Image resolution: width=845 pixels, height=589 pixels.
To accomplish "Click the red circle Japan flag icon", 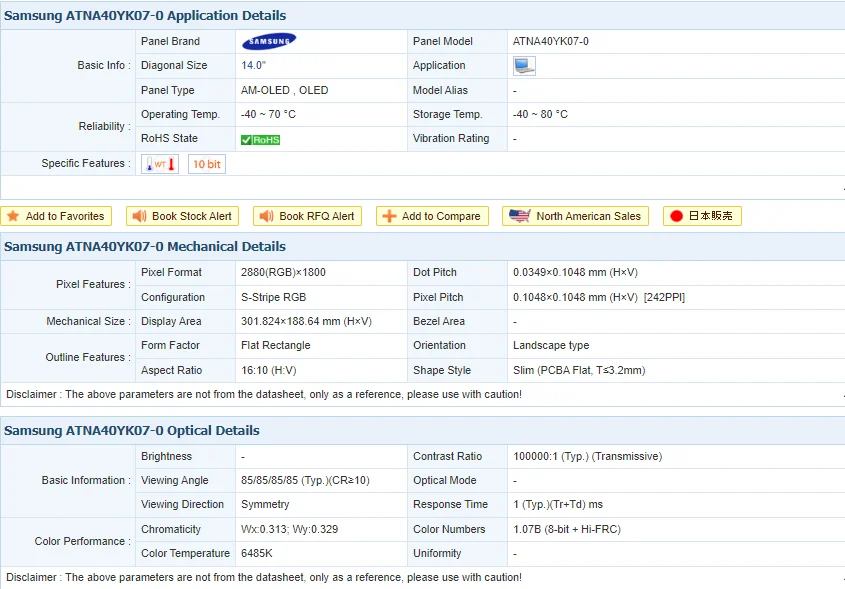I will point(676,216).
